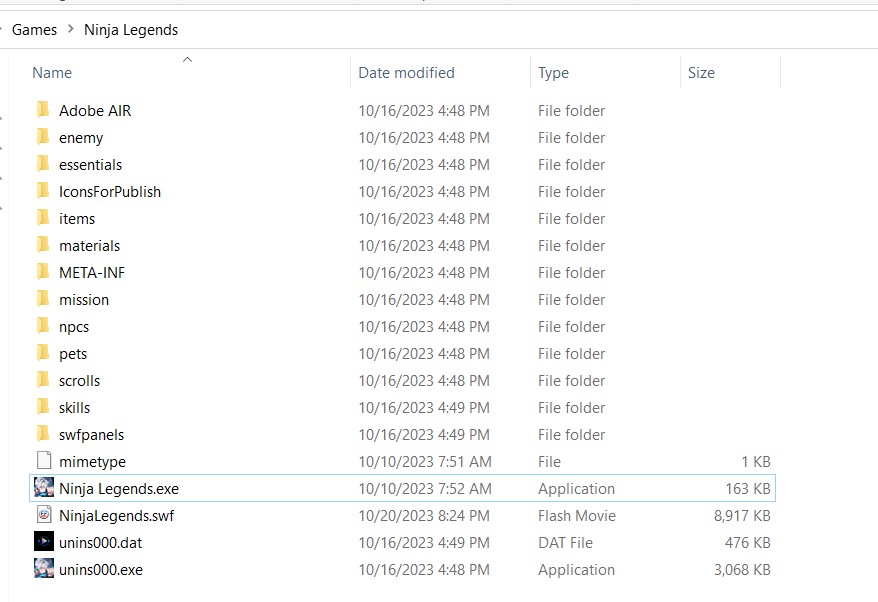
Task: Click the unins000.dat file icon
Action: pyautogui.click(x=44, y=542)
